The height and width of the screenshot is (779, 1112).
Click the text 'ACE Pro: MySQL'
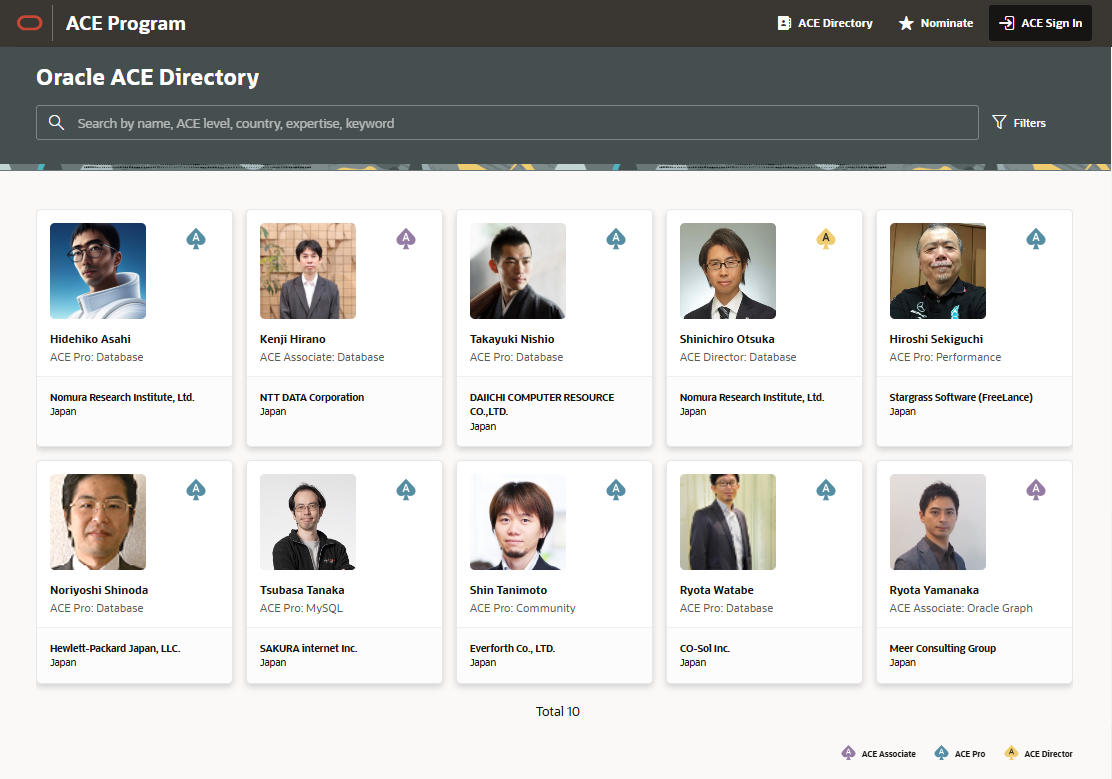pos(301,608)
